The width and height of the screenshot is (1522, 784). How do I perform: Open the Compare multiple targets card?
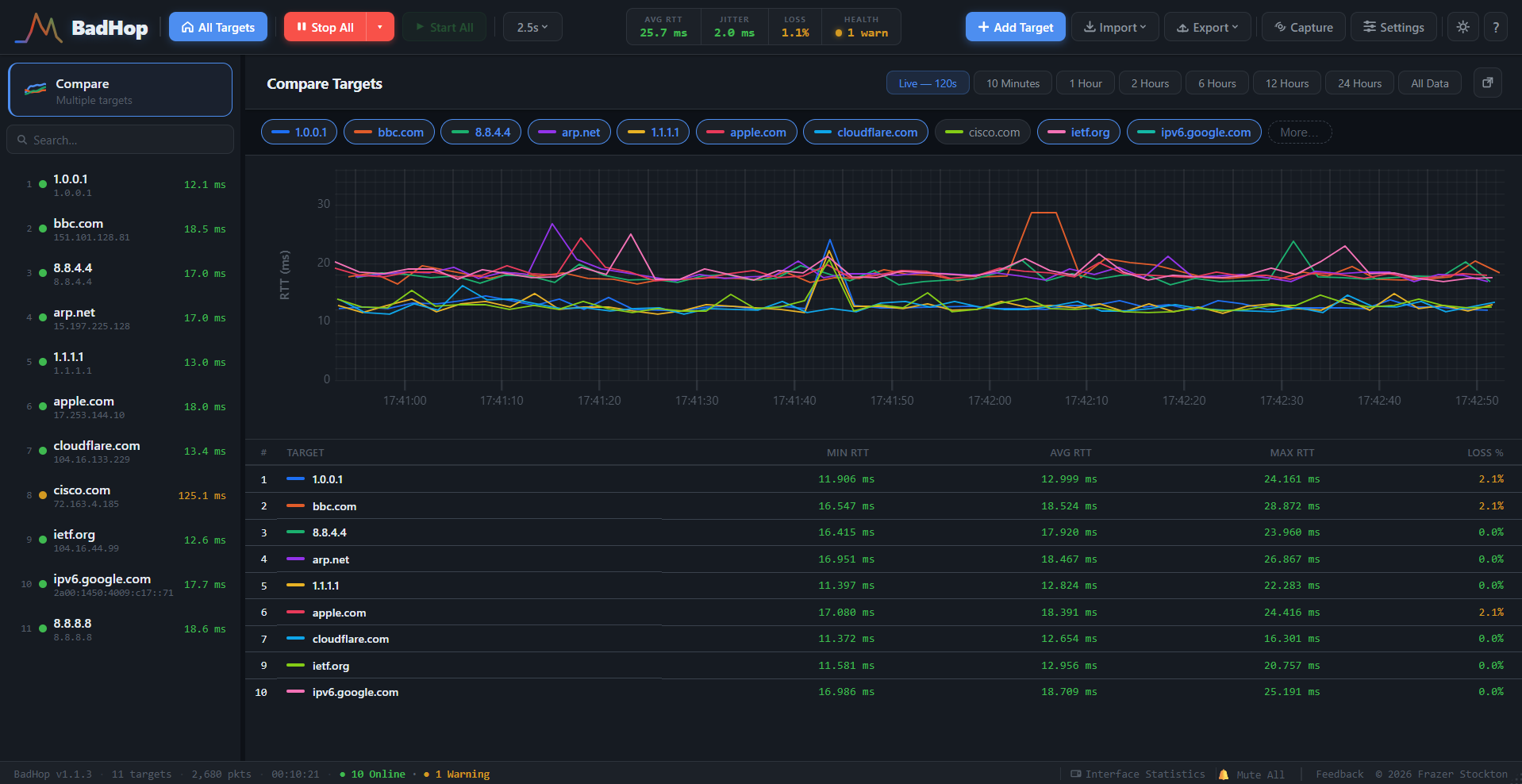(x=121, y=90)
